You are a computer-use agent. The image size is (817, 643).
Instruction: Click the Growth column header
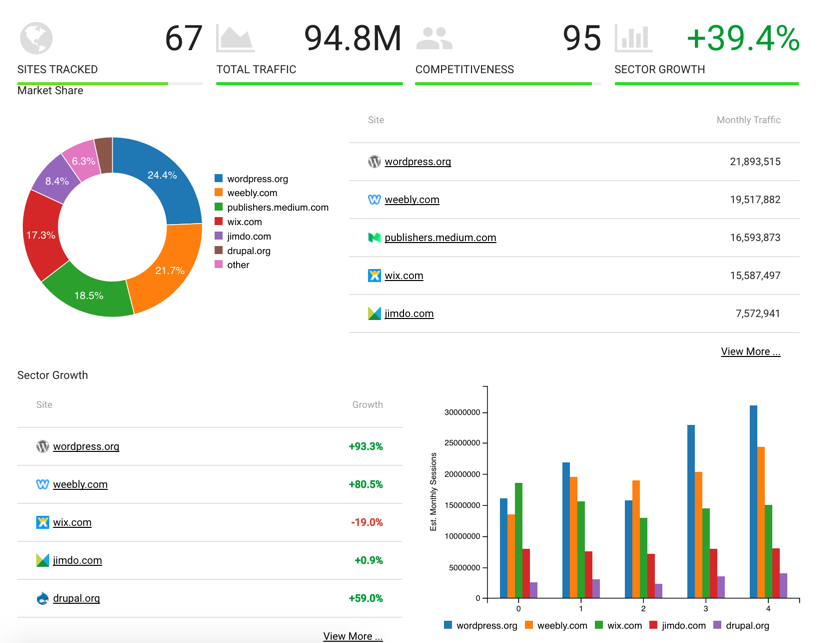(367, 405)
